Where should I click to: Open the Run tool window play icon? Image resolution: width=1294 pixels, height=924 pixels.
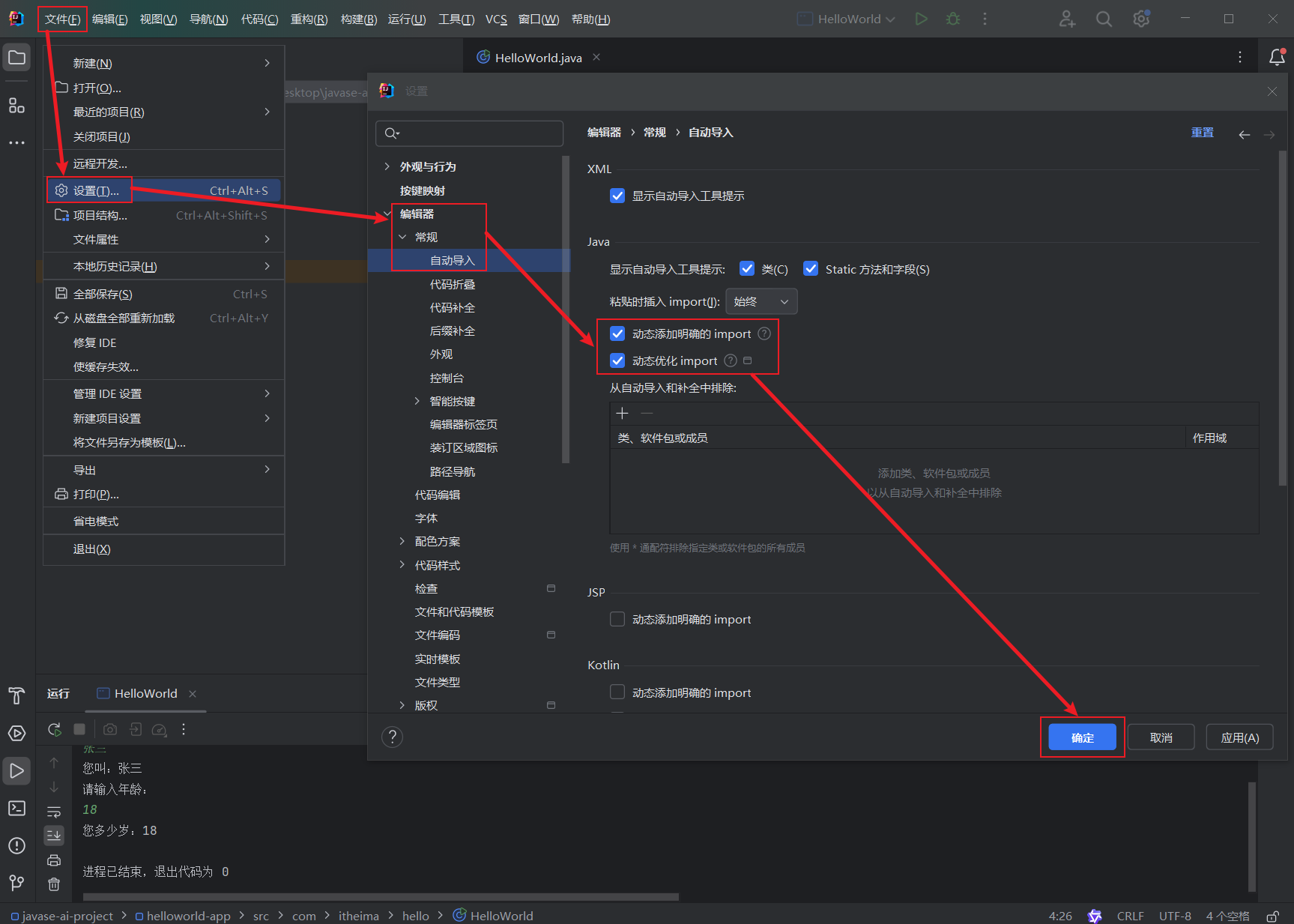(x=16, y=770)
